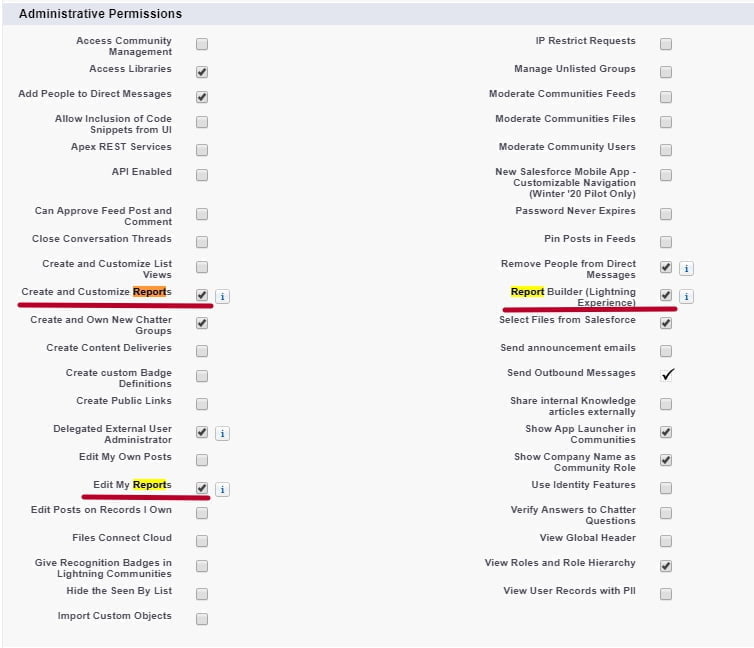Check Access Community Management permission
Image resolution: width=754 pixels, height=648 pixels.
pos(202,44)
